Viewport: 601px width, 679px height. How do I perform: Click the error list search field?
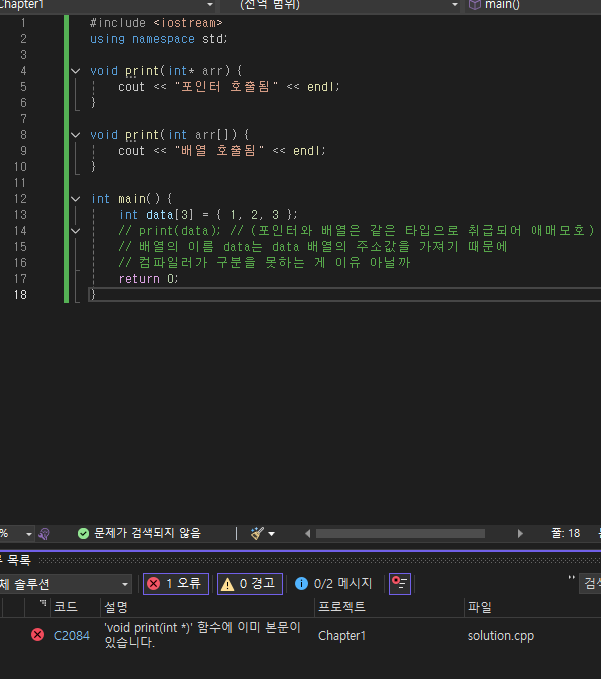point(591,584)
